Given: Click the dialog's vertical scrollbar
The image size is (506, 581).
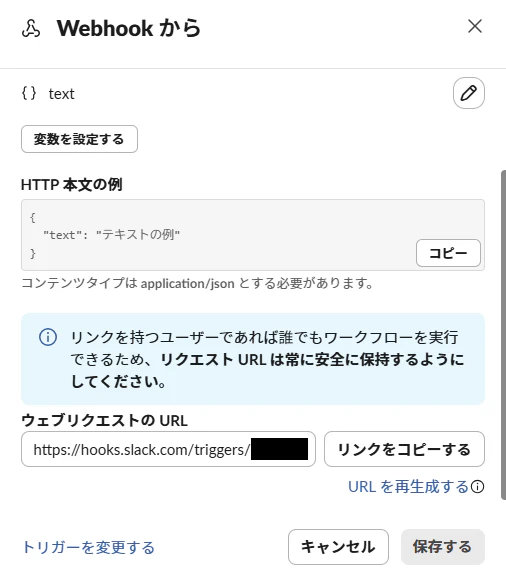Looking at the screenshot, I should pyautogui.click(x=503, y=335).
